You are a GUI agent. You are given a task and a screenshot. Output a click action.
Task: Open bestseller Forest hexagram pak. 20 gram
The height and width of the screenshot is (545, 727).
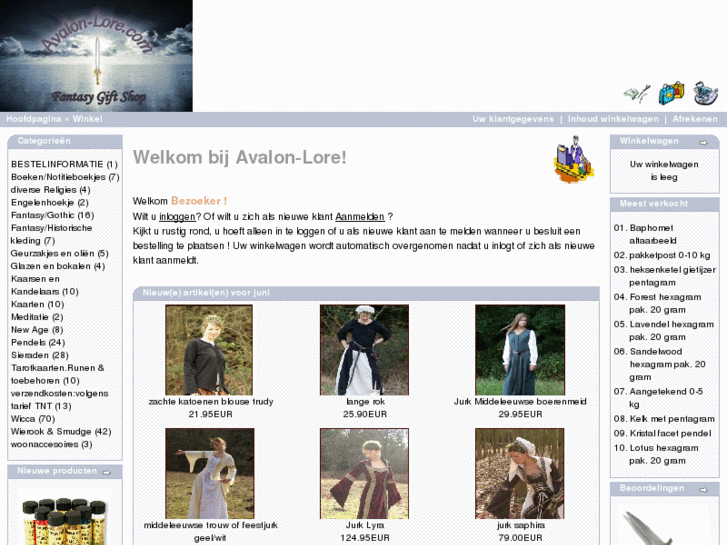click(665, 303)
